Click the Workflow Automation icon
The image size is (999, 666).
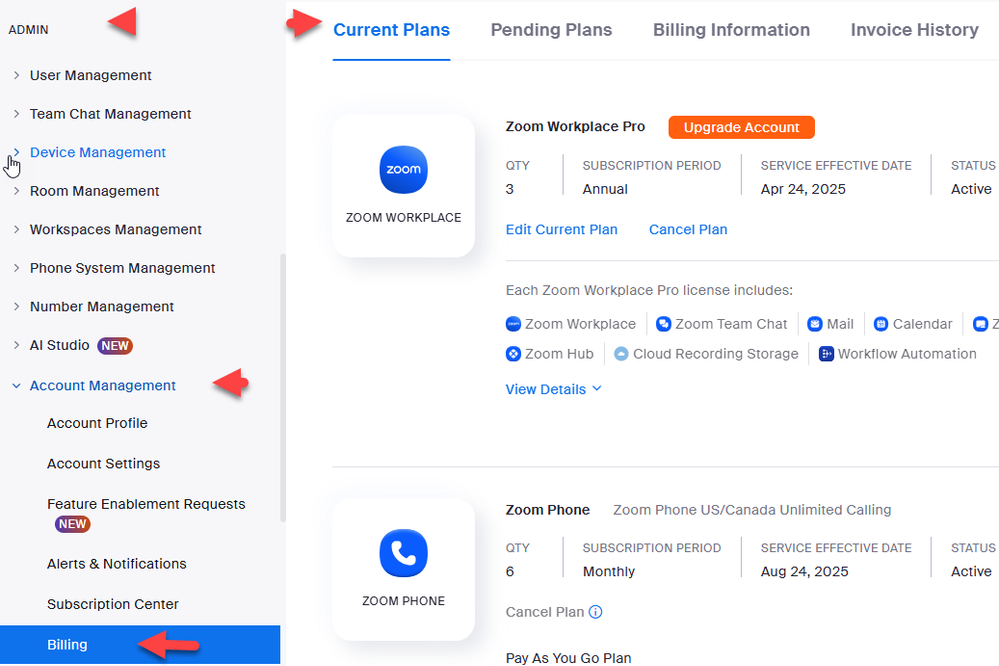827,354
